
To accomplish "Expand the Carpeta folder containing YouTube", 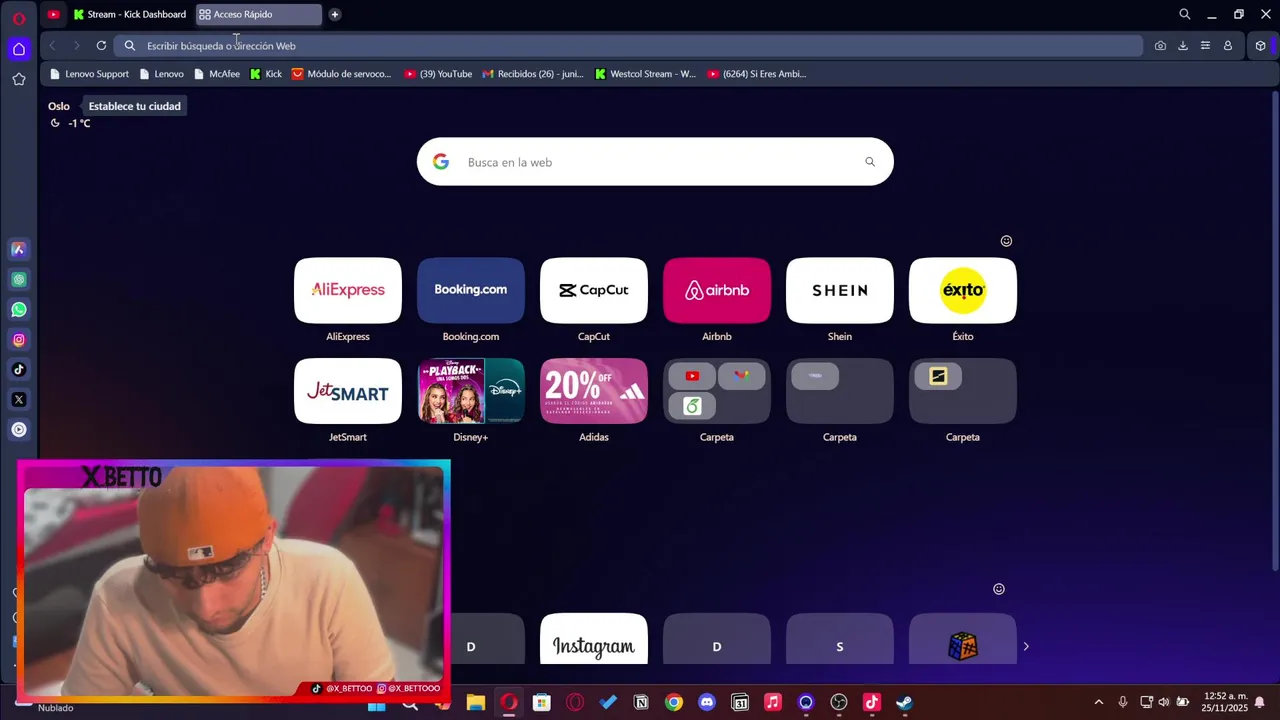I will tap(717, 391).
